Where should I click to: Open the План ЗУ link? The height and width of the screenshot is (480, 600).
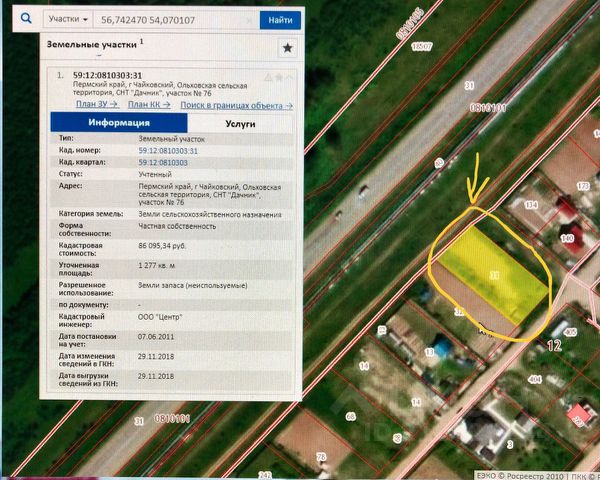(x=97, y=104)
